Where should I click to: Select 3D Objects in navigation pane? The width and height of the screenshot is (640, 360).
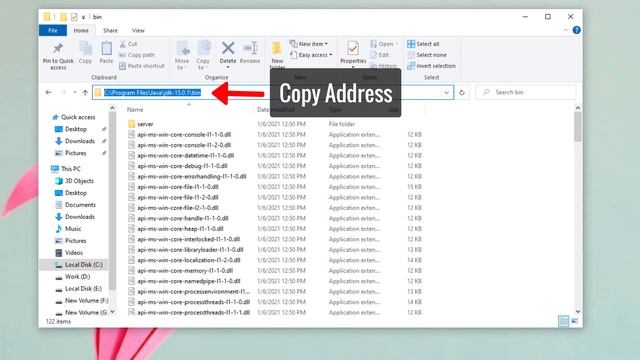(75, 181)
